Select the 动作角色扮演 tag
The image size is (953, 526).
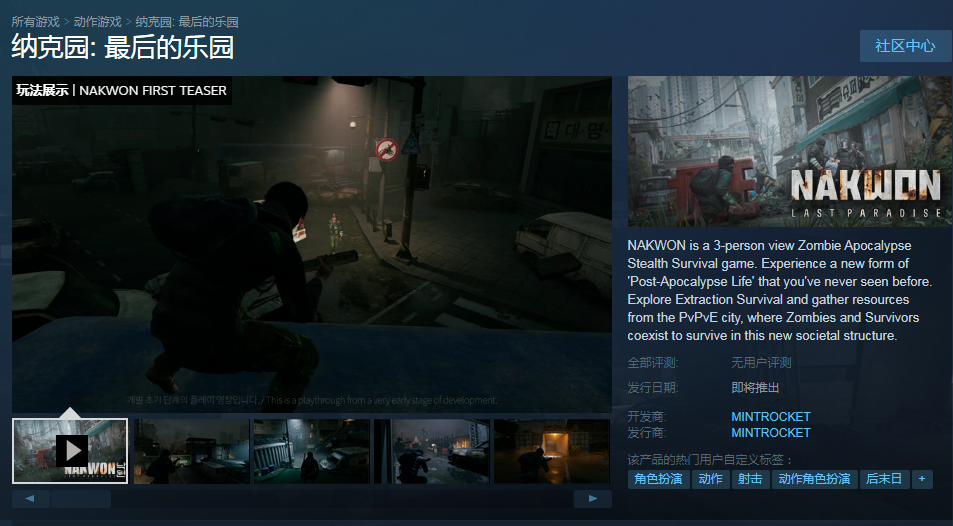click(x=814, y=479)
